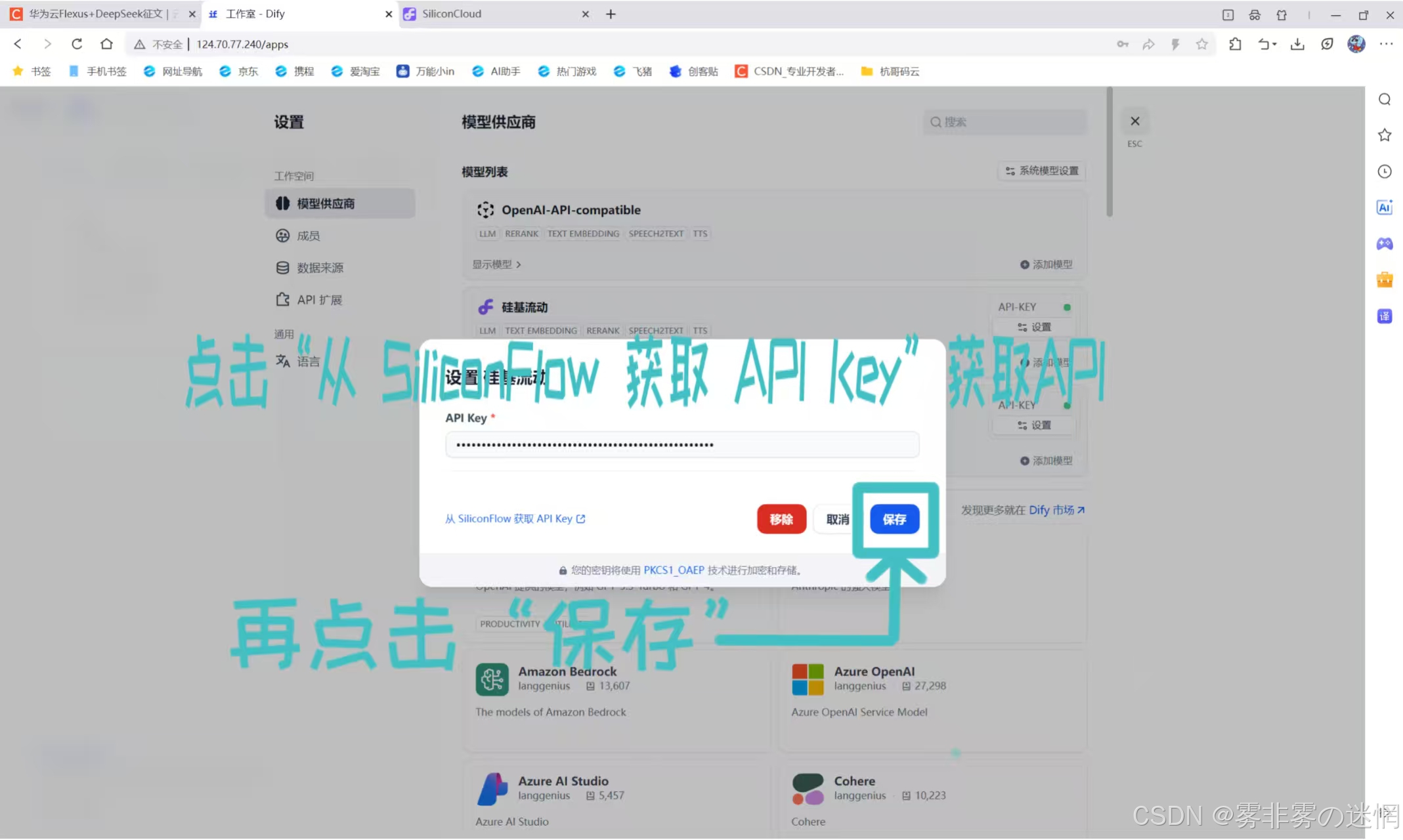The width and height of the screenshot is (1403, 840).
Task: Click the 不安全 security warning icon
Action: pos(140,44)
